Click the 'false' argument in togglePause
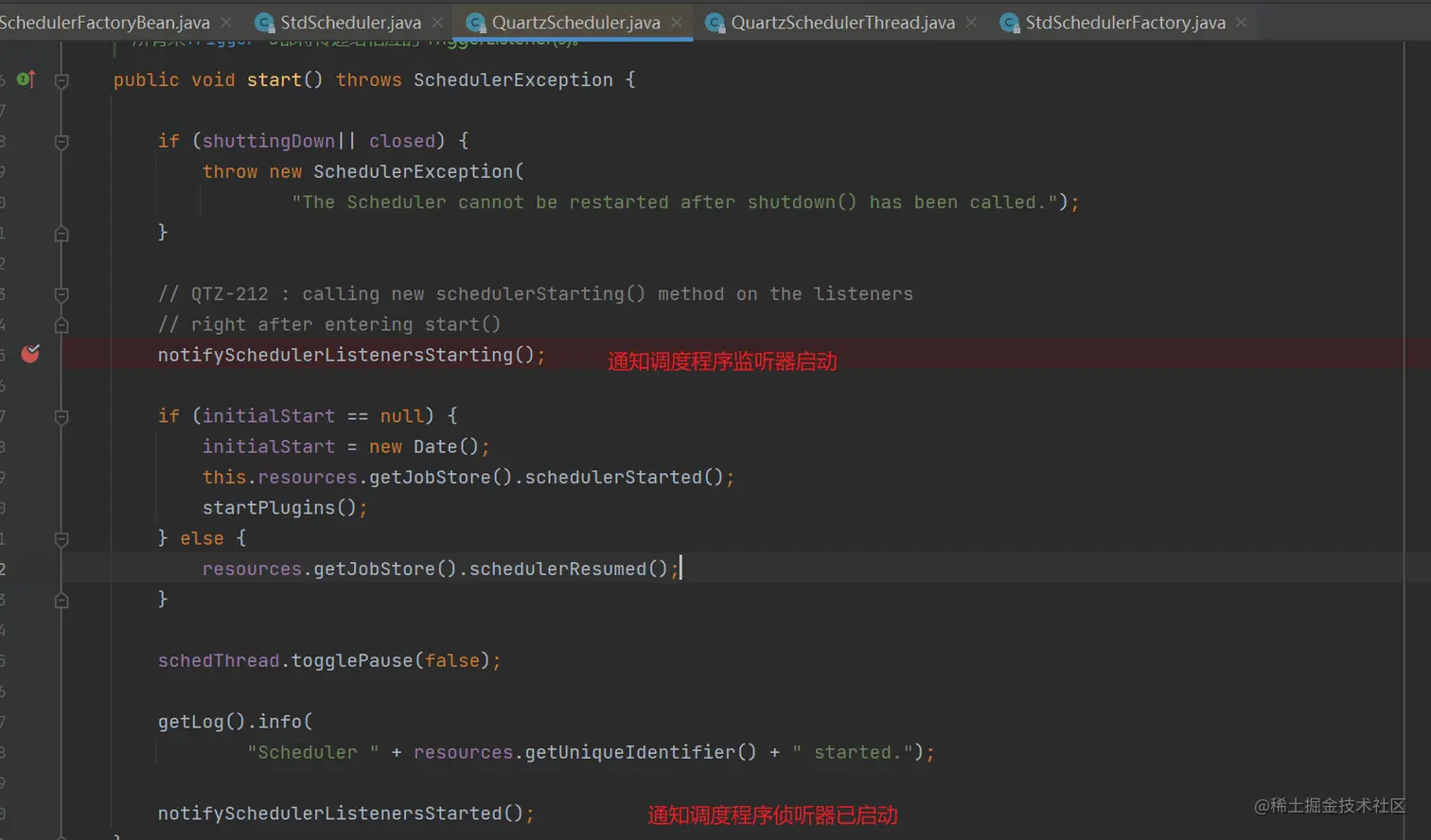 pyautogui.click(x=452, y=660)
